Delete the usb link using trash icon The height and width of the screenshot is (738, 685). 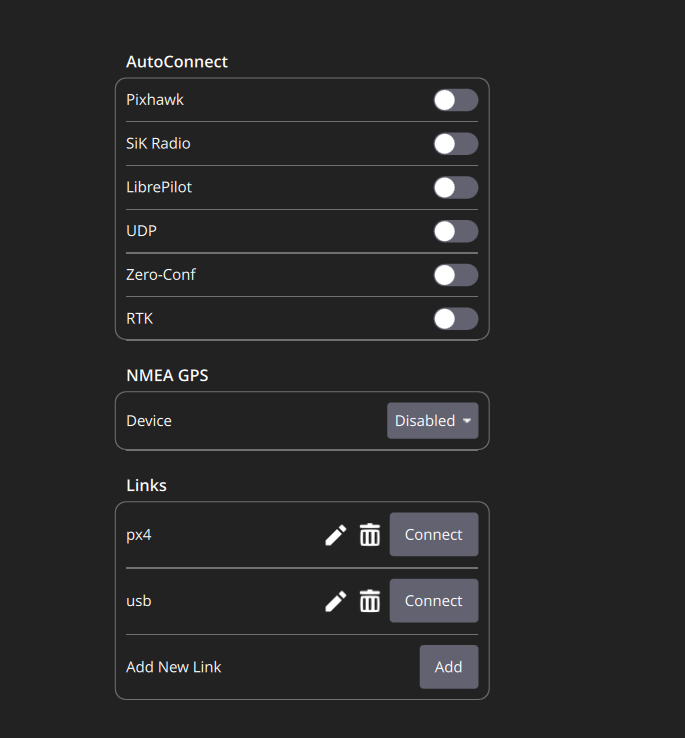[370, 601]
